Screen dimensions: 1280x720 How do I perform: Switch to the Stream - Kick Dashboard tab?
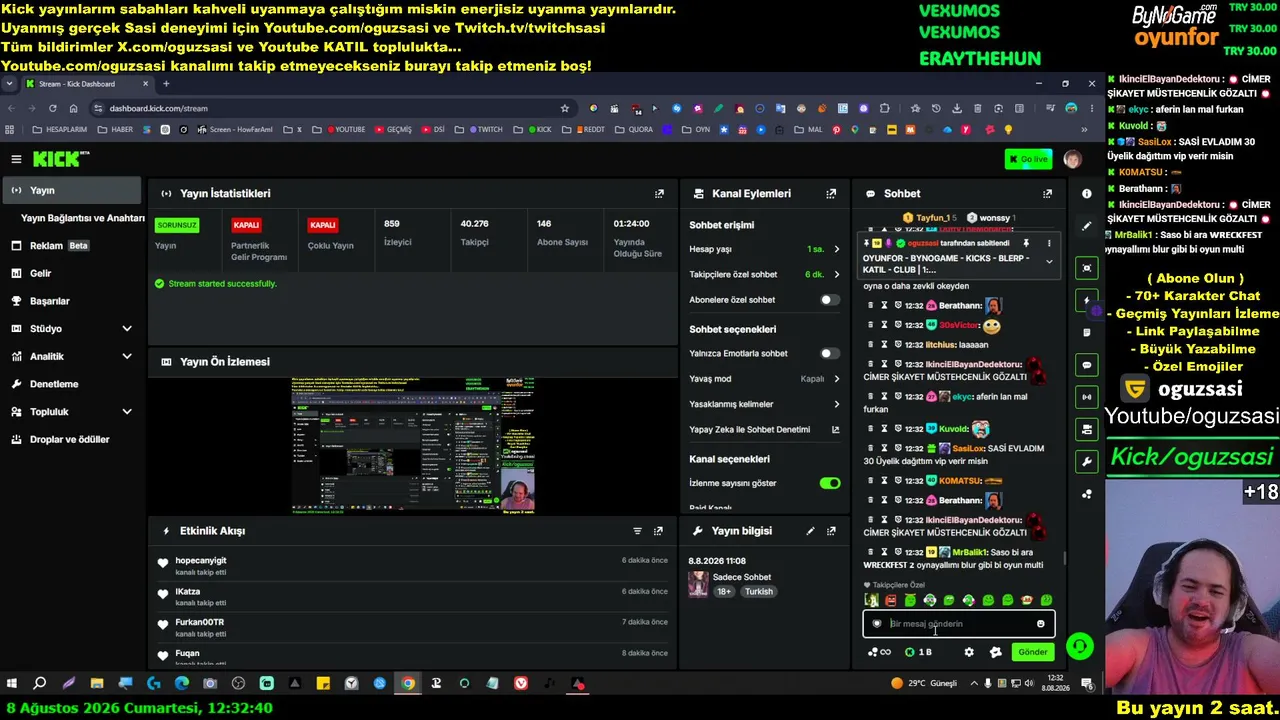(x=86, y=84)
